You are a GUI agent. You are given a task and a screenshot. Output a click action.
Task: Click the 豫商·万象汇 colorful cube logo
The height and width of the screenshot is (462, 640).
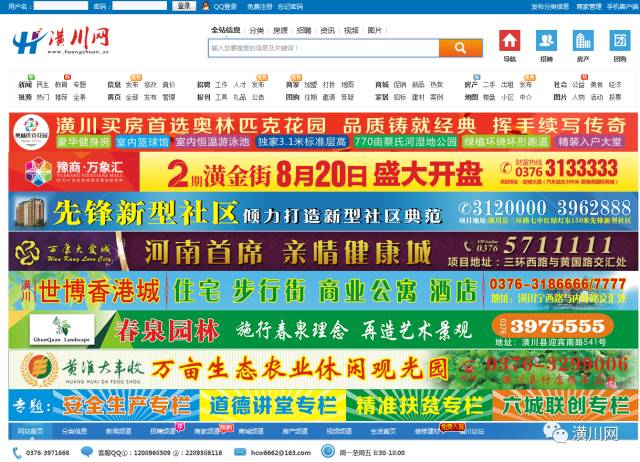tap(38, 171)
